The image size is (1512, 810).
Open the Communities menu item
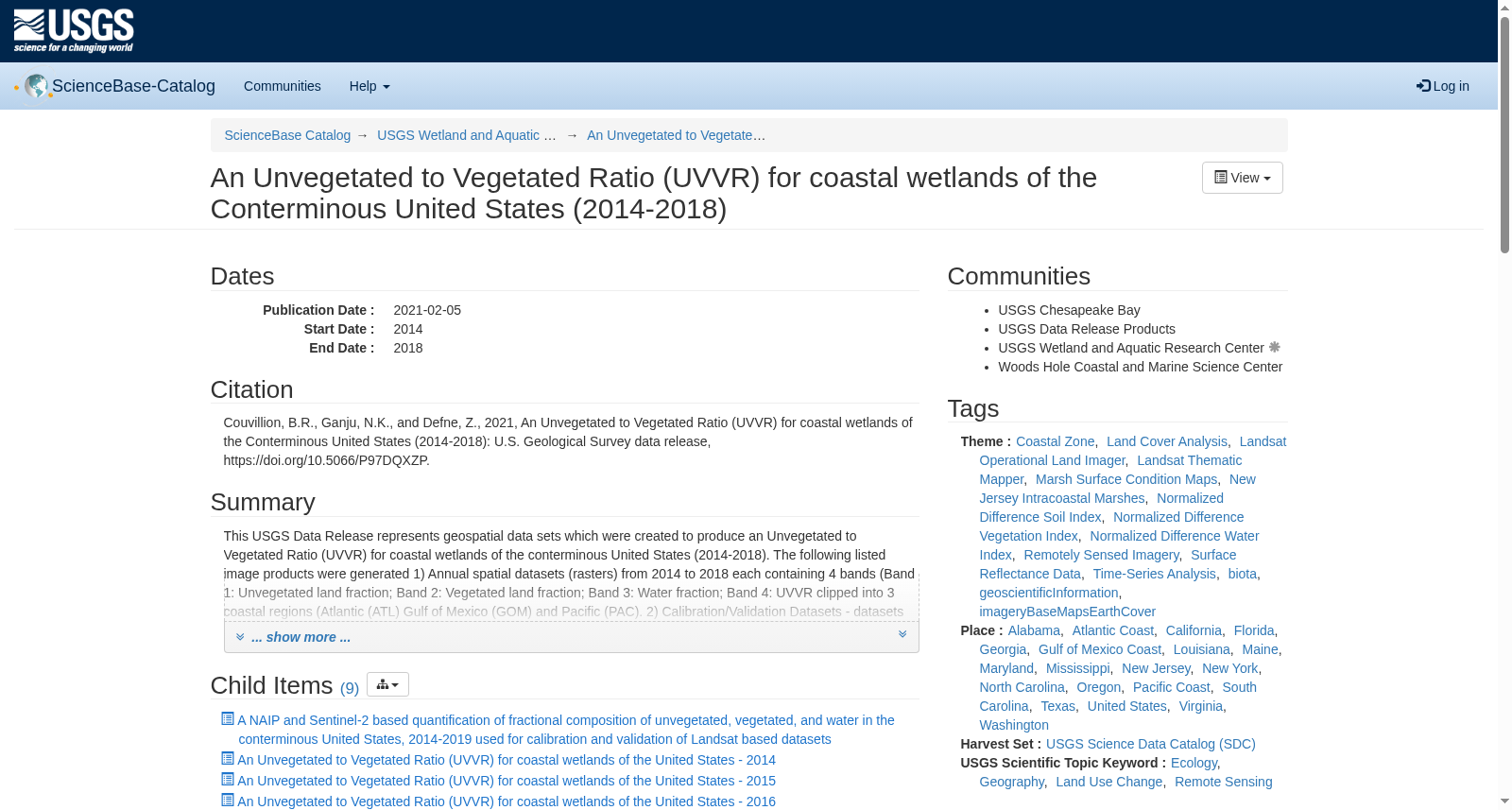283,86
